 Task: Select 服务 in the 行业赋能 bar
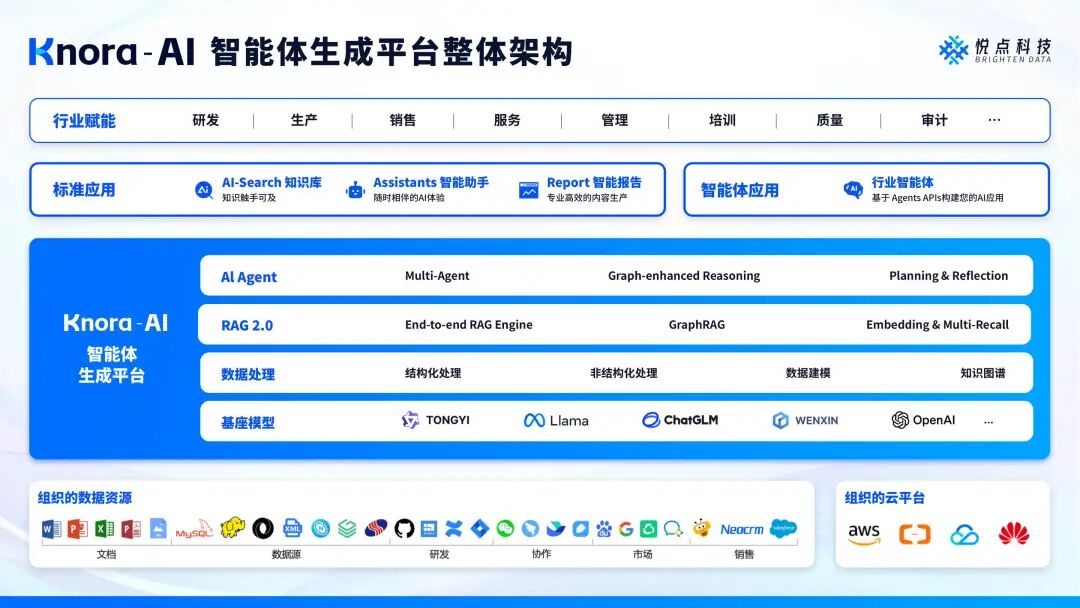click(507, 120)
